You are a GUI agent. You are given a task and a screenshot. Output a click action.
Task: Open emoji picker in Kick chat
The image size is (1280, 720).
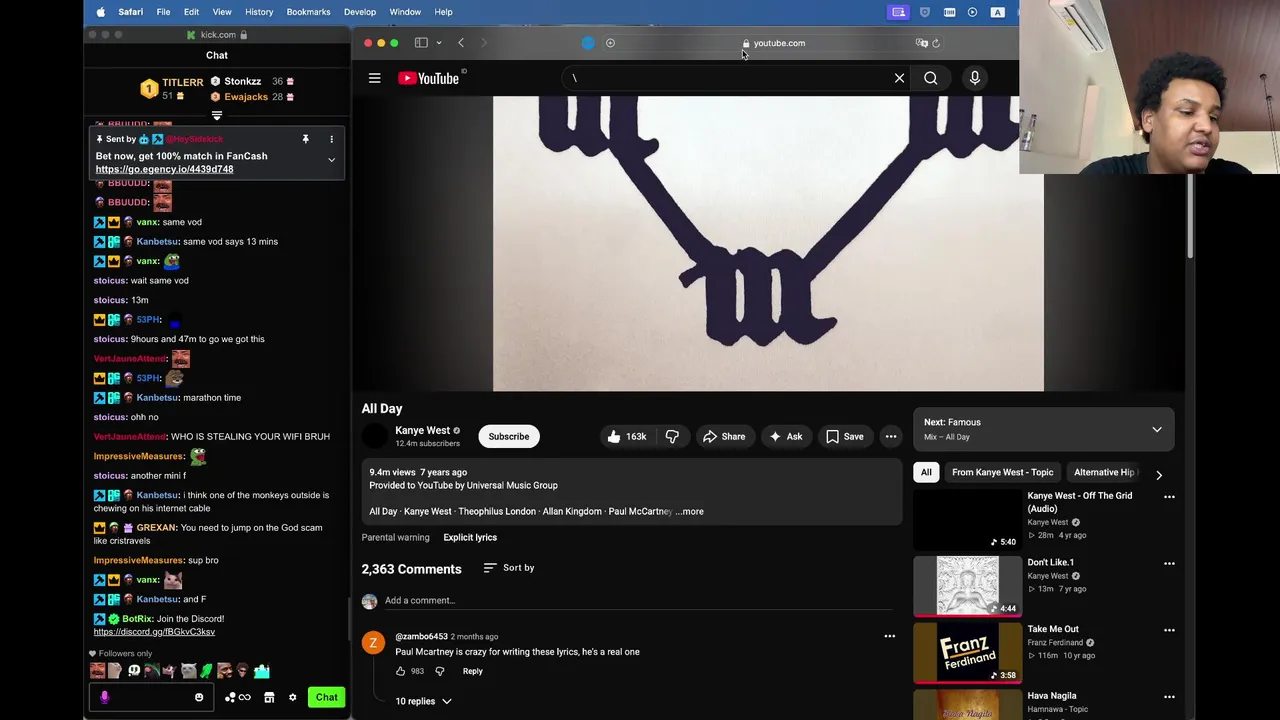[199, 697]
